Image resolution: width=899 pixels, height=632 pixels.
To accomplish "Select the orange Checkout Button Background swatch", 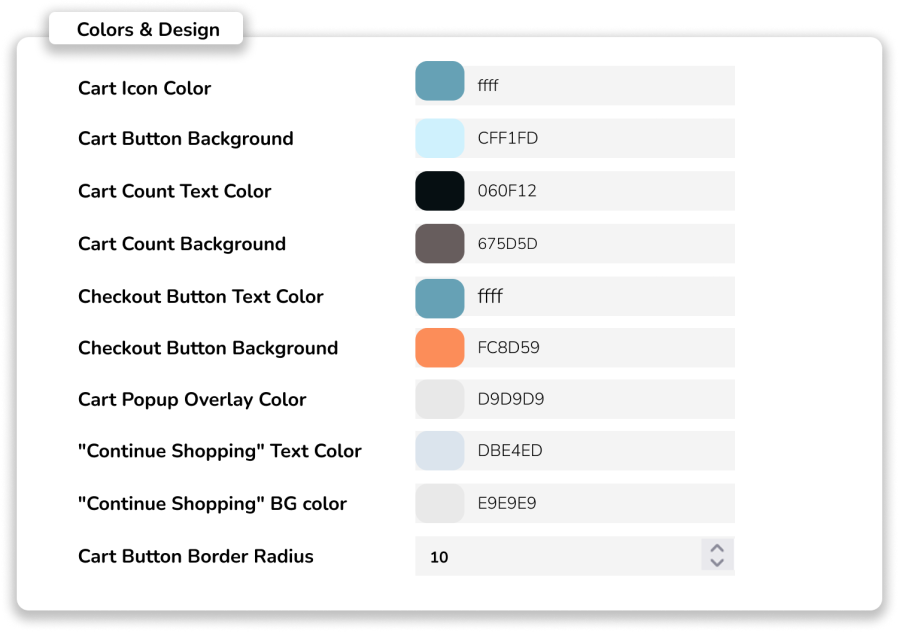I will [440, 348].
